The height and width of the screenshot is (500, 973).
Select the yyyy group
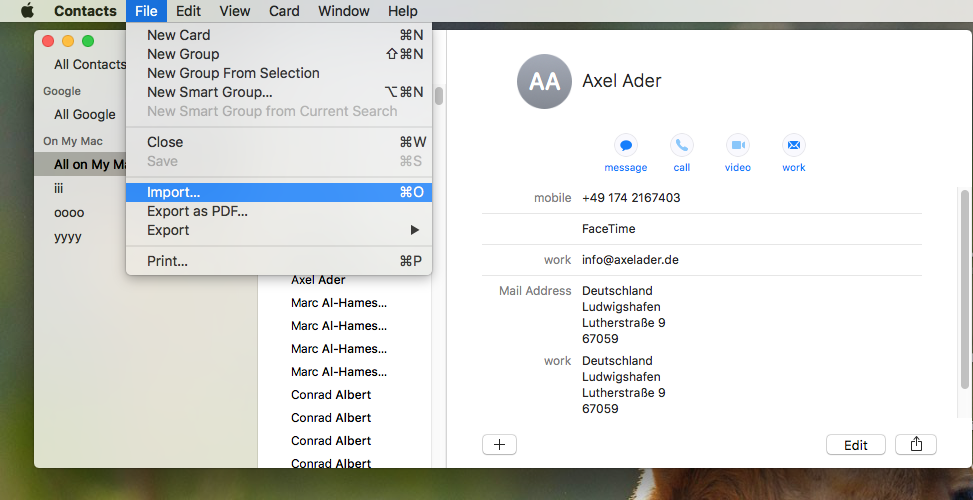(x=68, y=237)
